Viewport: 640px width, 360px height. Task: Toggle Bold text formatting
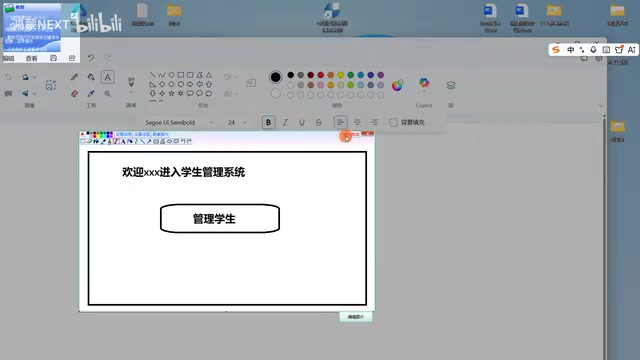tap(268, 122)
